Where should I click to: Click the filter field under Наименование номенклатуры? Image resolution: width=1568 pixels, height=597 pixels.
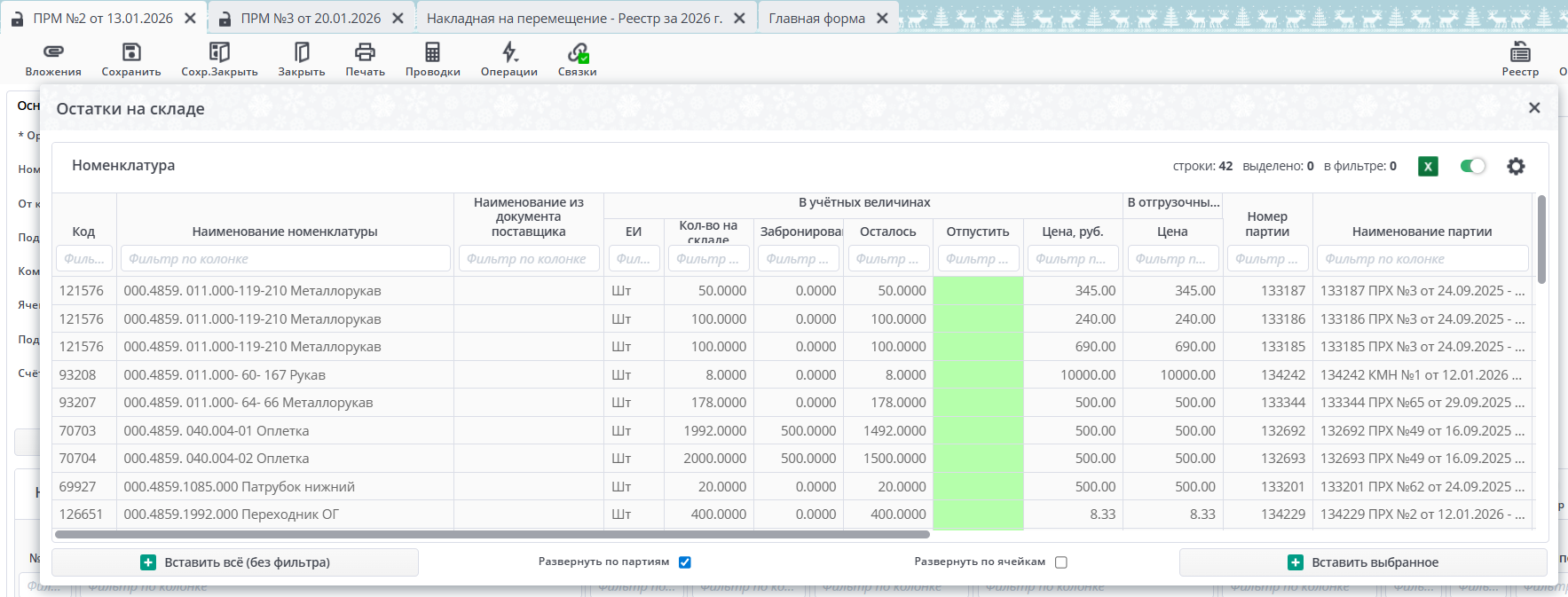pyautogui.click(x=285, y=259)
